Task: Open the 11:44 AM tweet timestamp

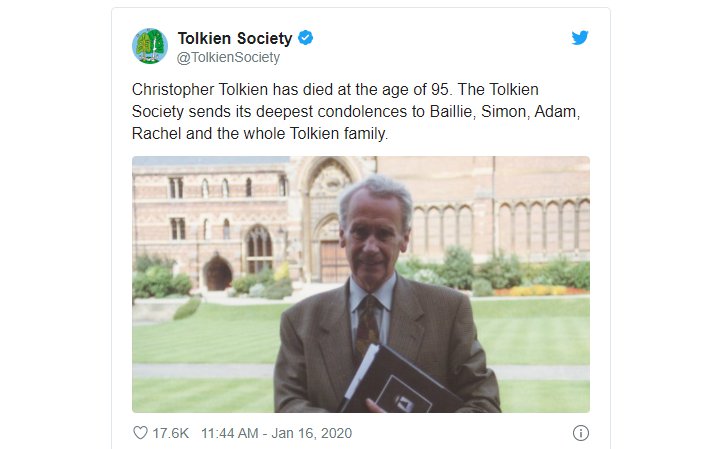Action: coord(230,433)
